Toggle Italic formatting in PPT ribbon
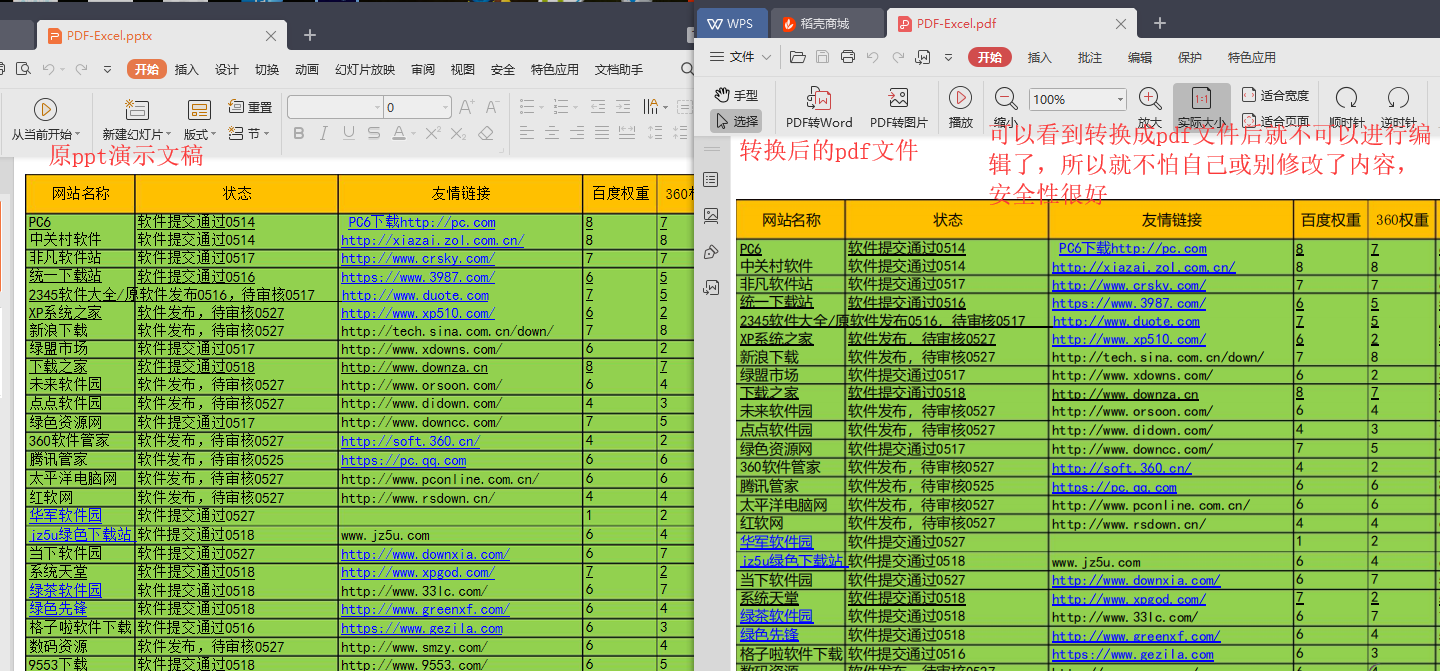This screenshot has width=1440, height=671. (323, 133)
